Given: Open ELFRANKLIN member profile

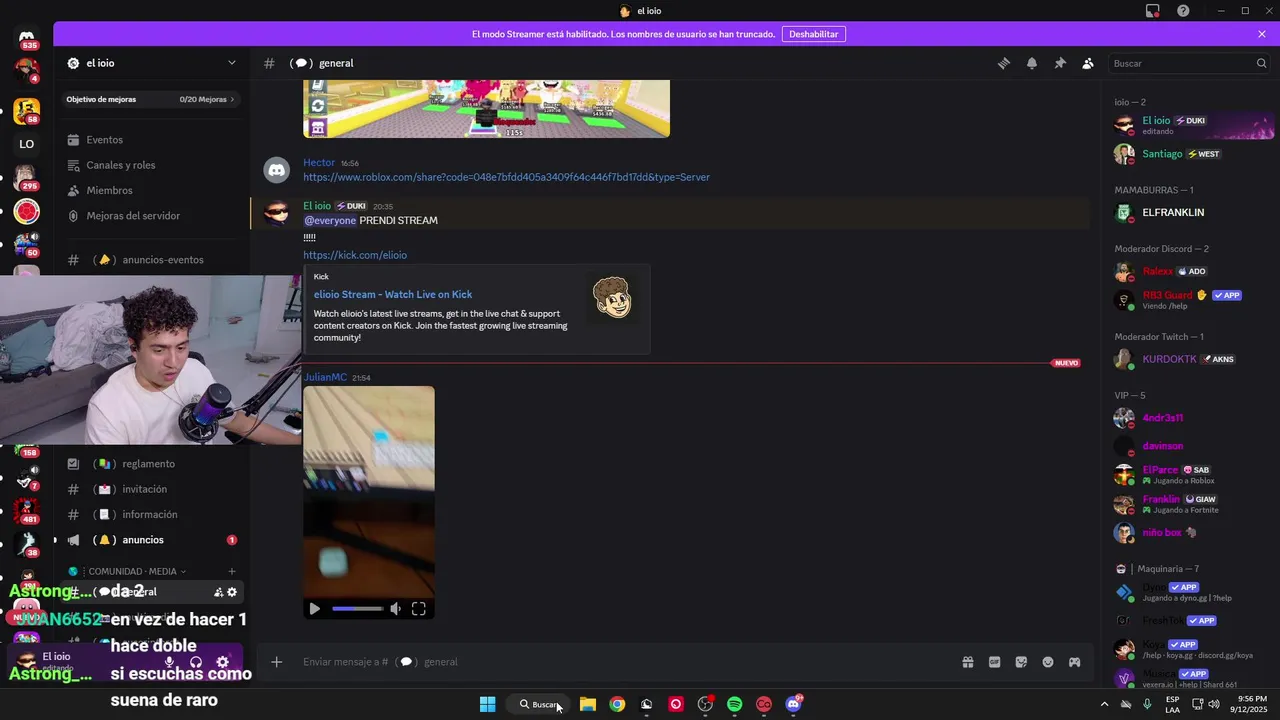Looking at the screenshot, I should 1192,212.
